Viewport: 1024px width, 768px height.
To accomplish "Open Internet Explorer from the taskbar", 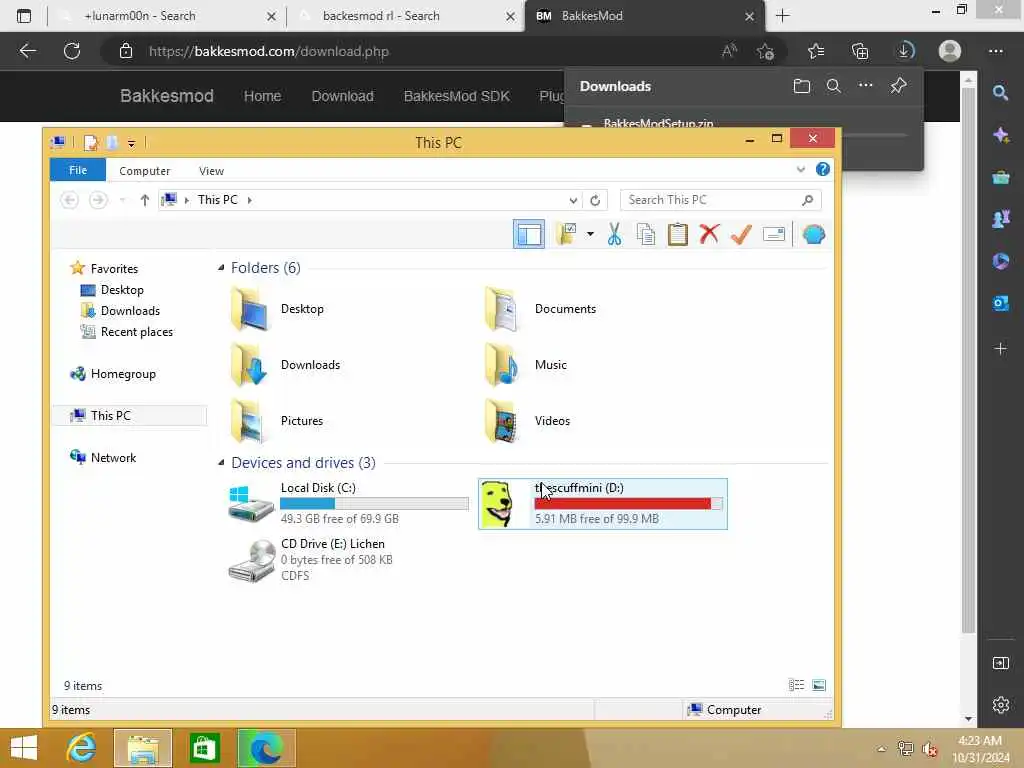I will tap(82, 748).
